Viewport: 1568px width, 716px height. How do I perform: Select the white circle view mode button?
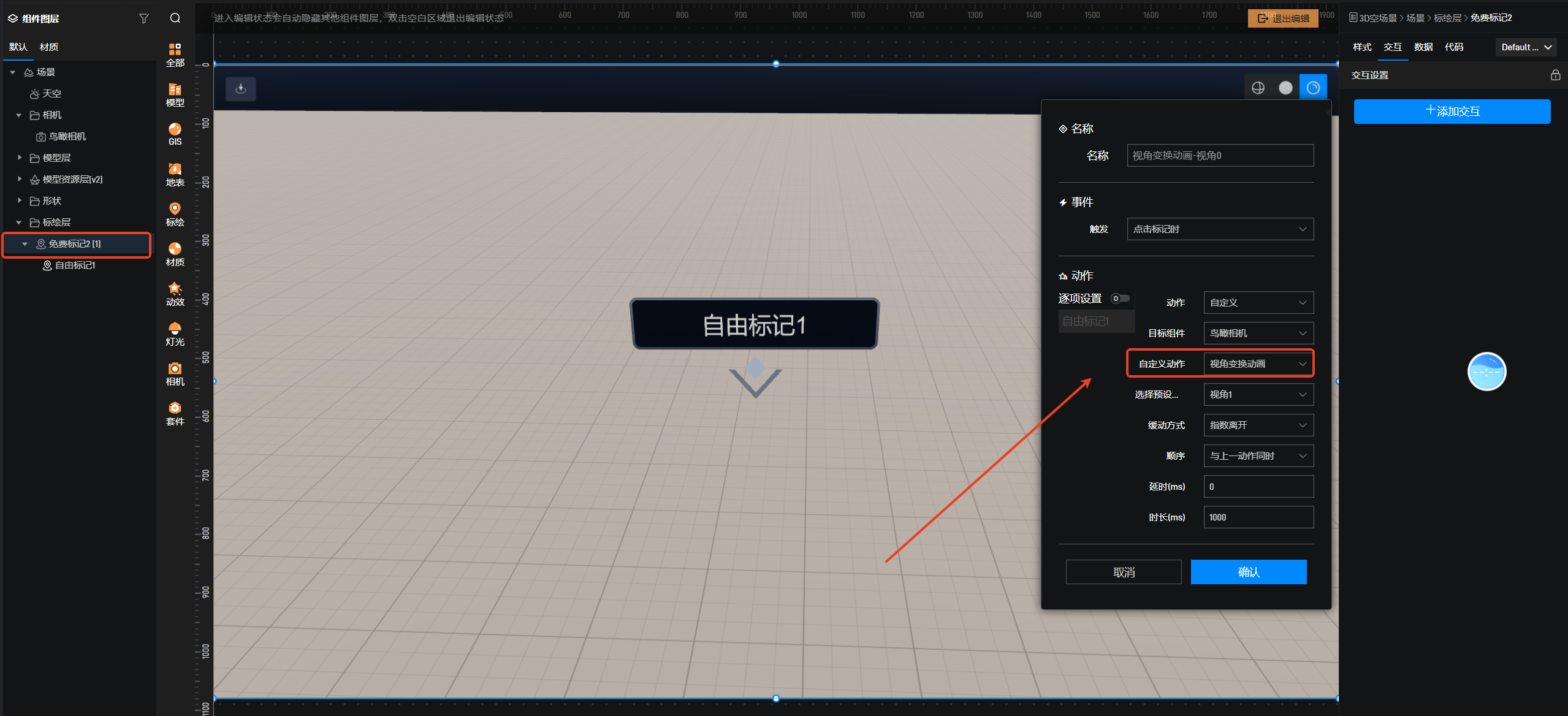point(1285,88)
